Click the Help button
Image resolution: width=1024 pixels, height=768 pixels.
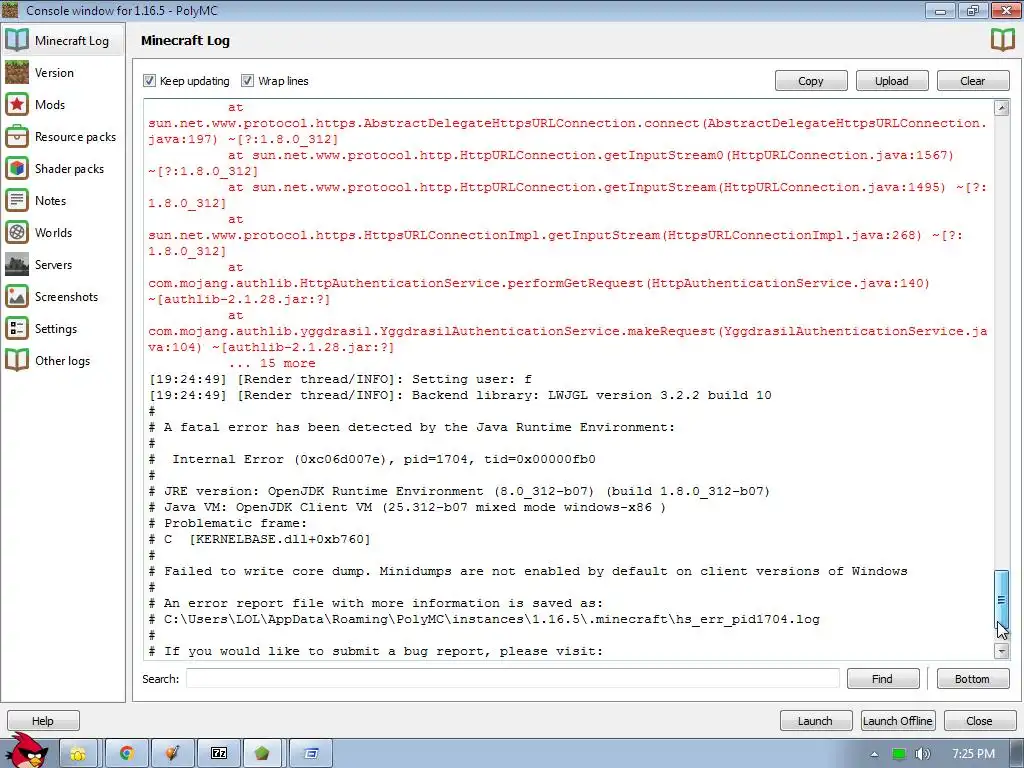coord(43,721)
